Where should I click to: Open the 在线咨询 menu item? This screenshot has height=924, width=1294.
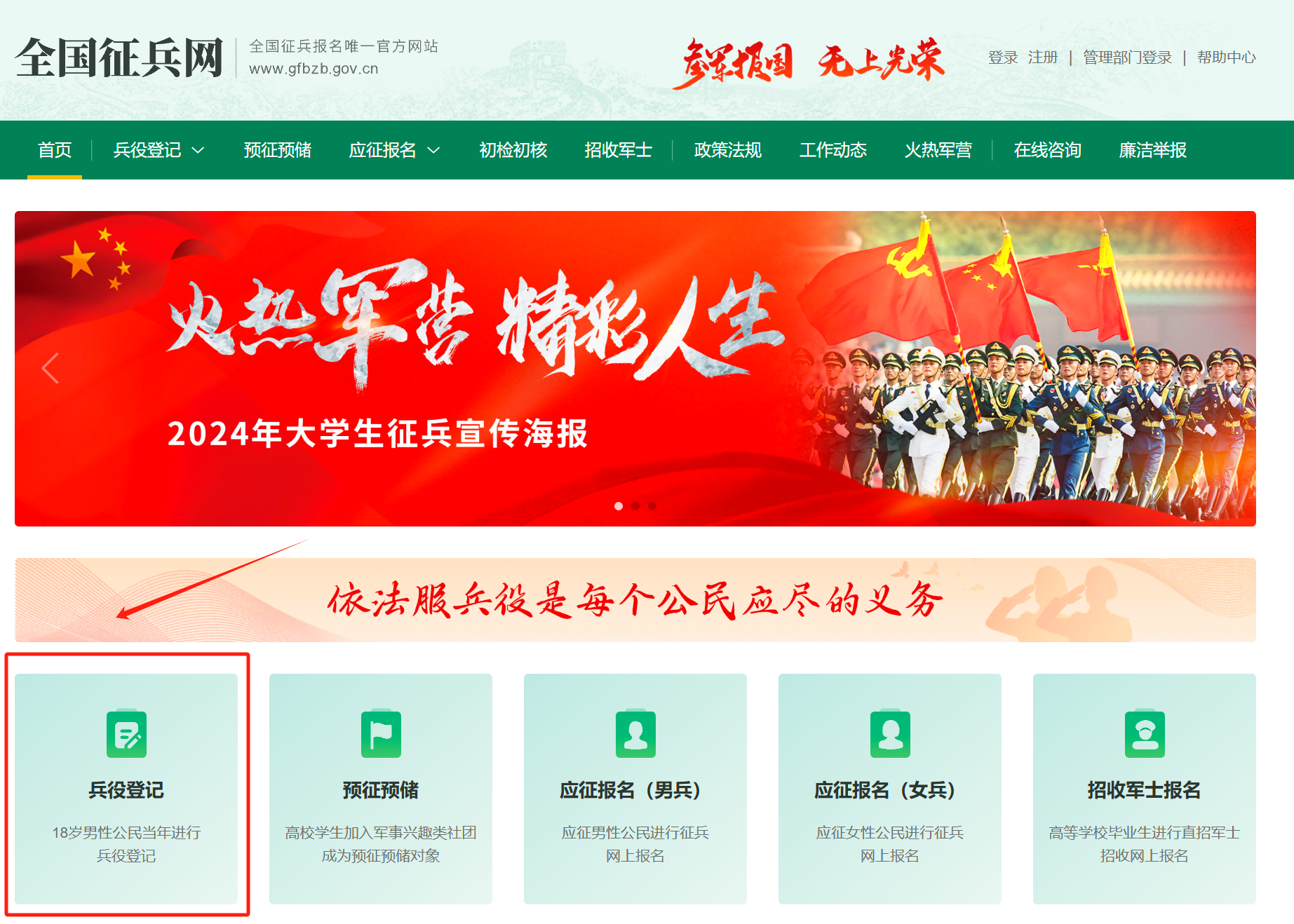[1047, 150]
